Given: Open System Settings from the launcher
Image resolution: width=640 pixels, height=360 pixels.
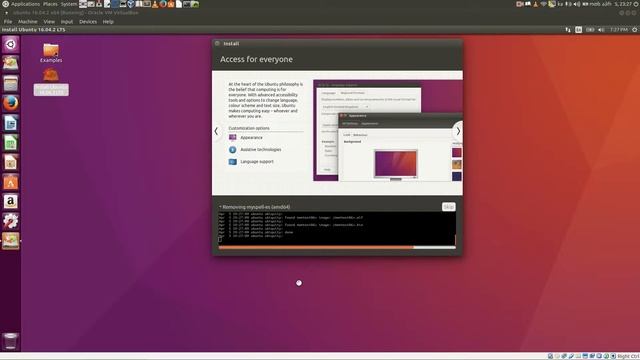Looking at the screenshot, I should [11, 221].
